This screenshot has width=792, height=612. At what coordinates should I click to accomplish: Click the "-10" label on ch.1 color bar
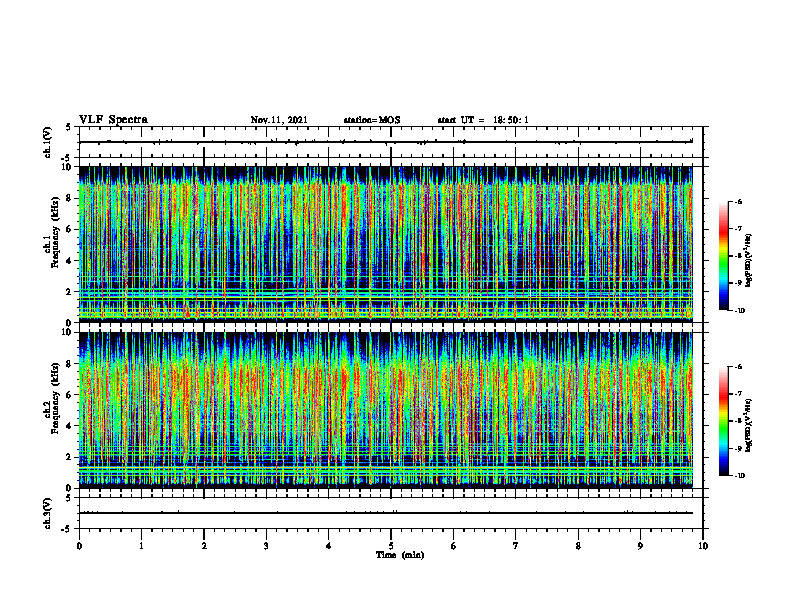click(740, 311)
